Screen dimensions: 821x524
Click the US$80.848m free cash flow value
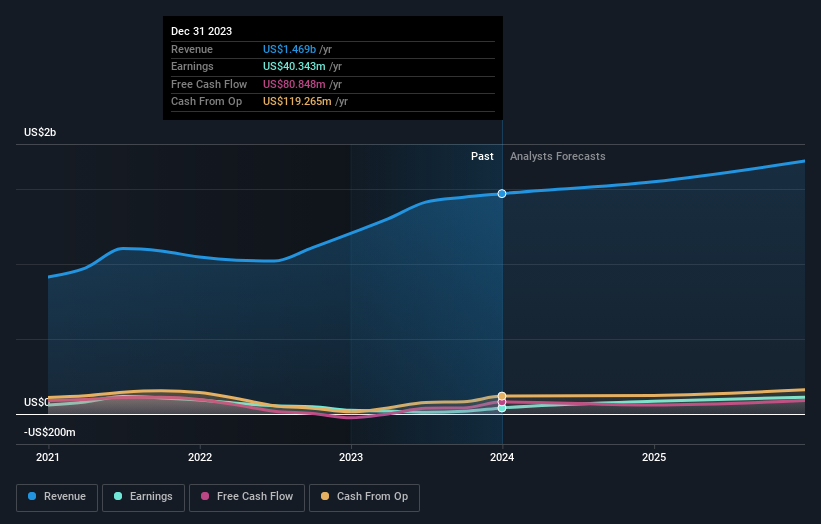coord(294,84)
